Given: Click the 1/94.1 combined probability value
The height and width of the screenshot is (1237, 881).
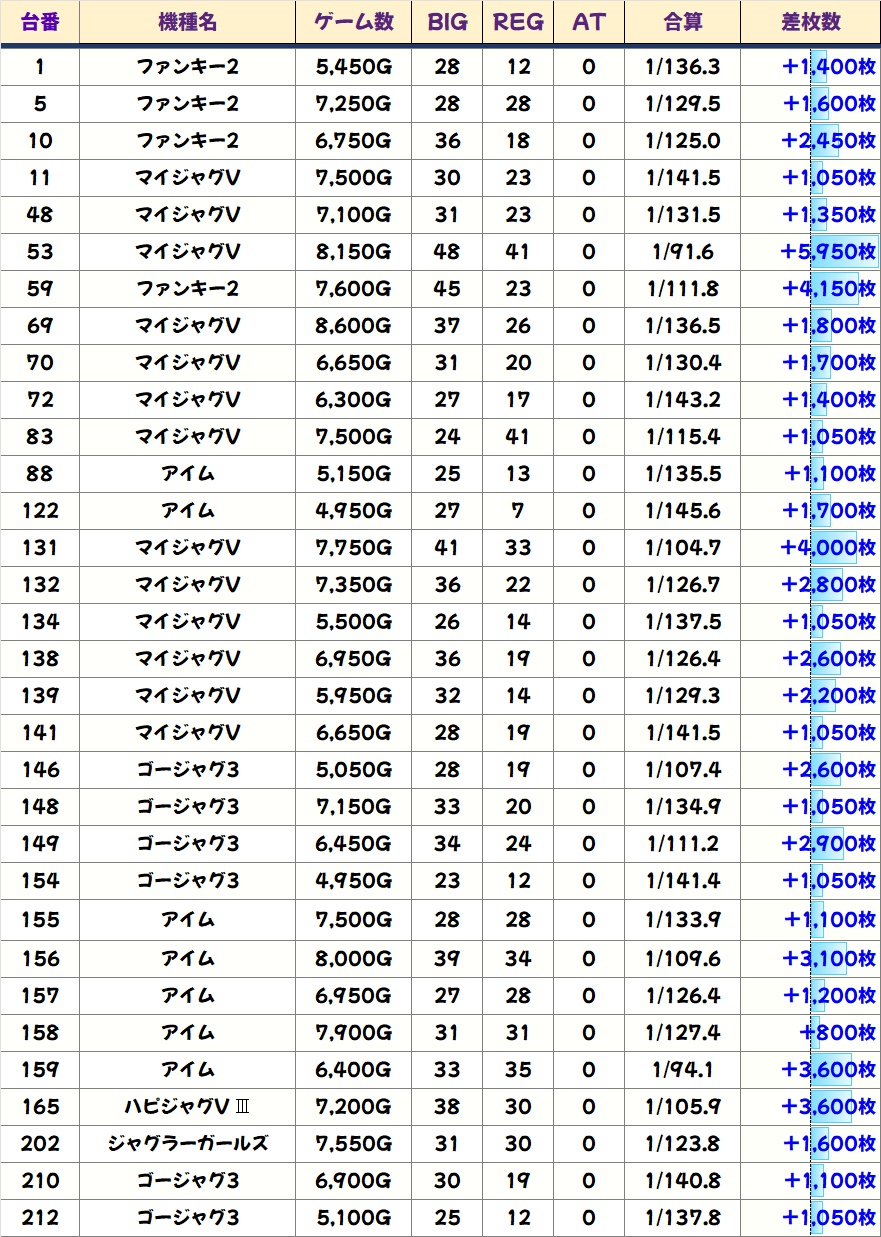Looking at the screenshot, I should pos(682,1069).
